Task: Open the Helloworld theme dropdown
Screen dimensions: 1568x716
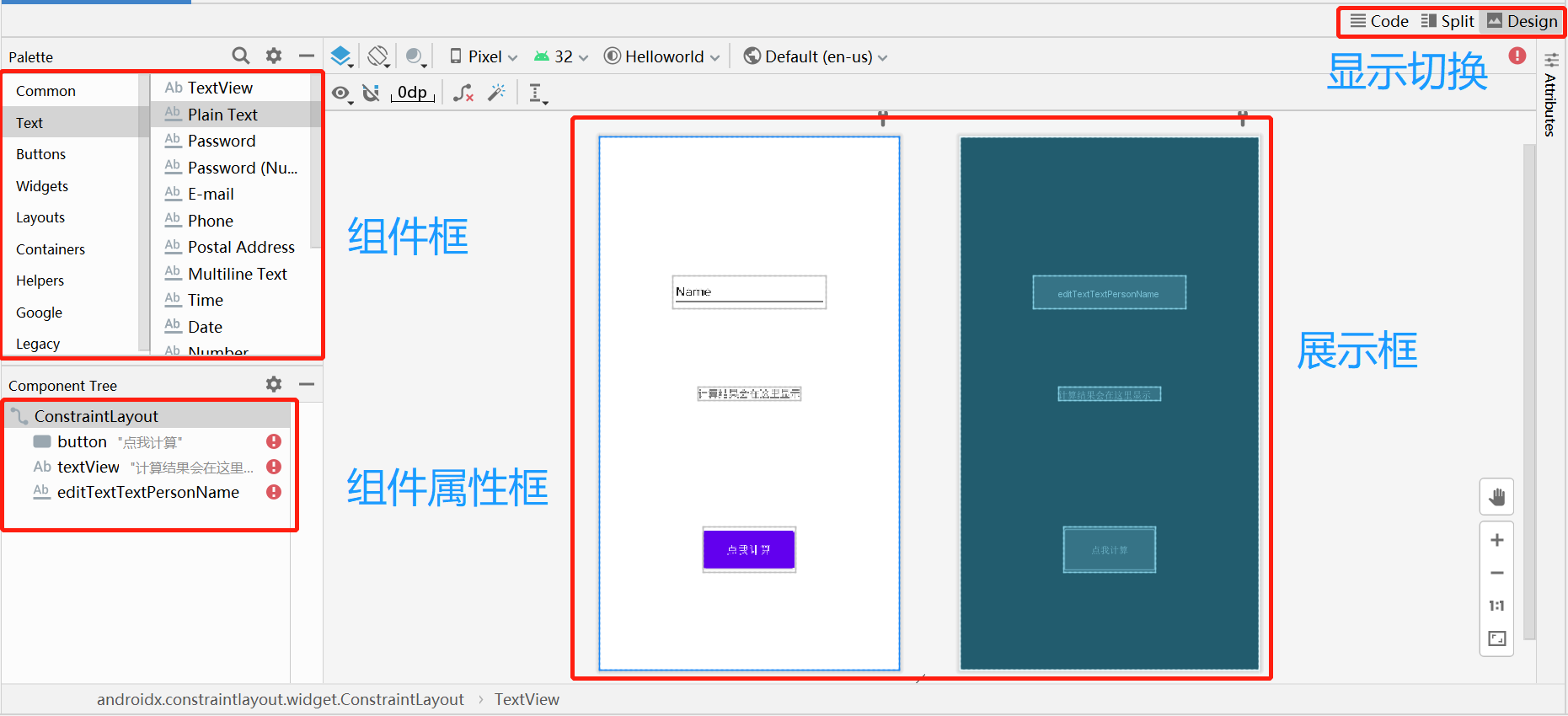Action: pyautogui.click(x=662, y=56)
